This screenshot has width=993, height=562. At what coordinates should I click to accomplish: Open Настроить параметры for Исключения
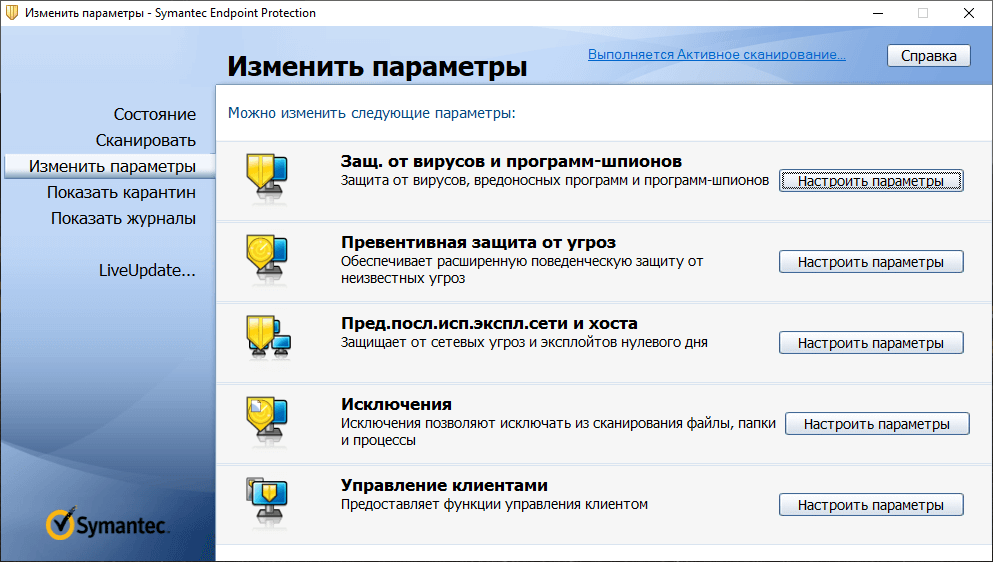click(x=877, y=424)
